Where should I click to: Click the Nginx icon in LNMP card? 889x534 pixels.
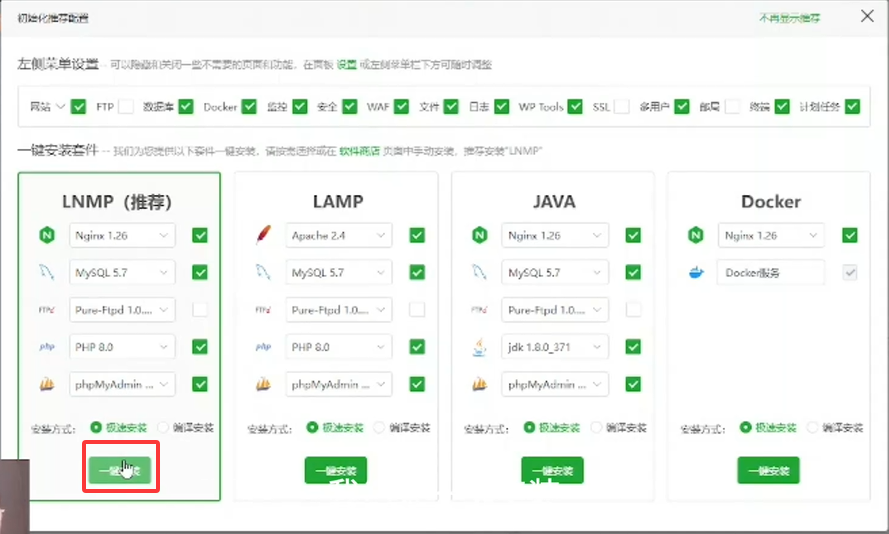[47, 235]
